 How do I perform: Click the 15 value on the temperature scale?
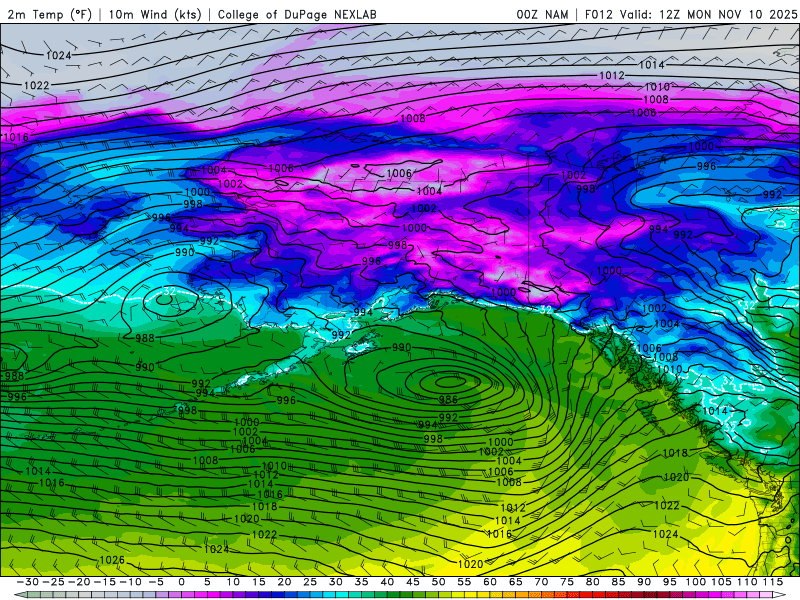259,582
